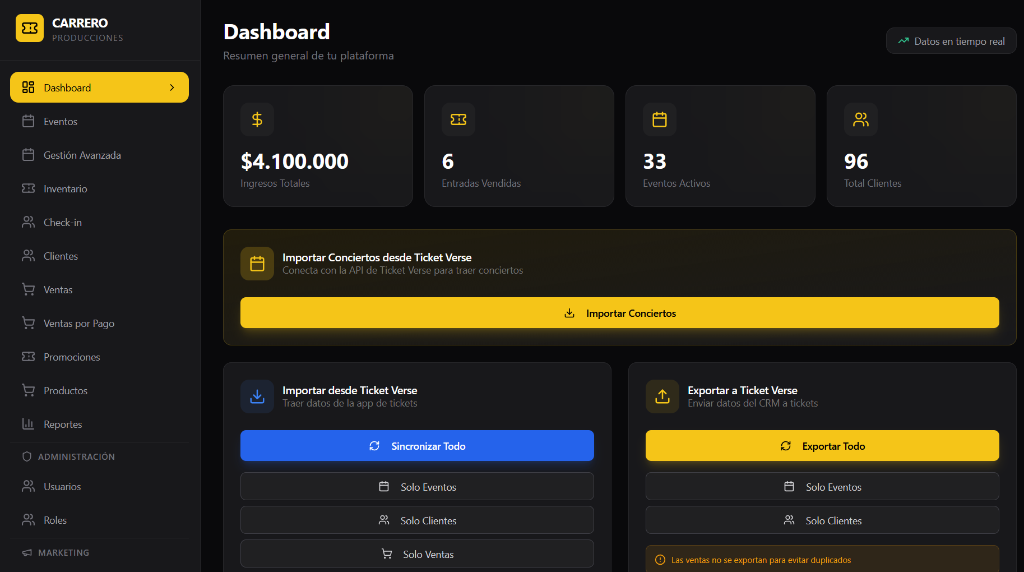Click the blue Sincronizar Todo button
The width and height of the screenshot is (1024, 572).
pos(417,445)
